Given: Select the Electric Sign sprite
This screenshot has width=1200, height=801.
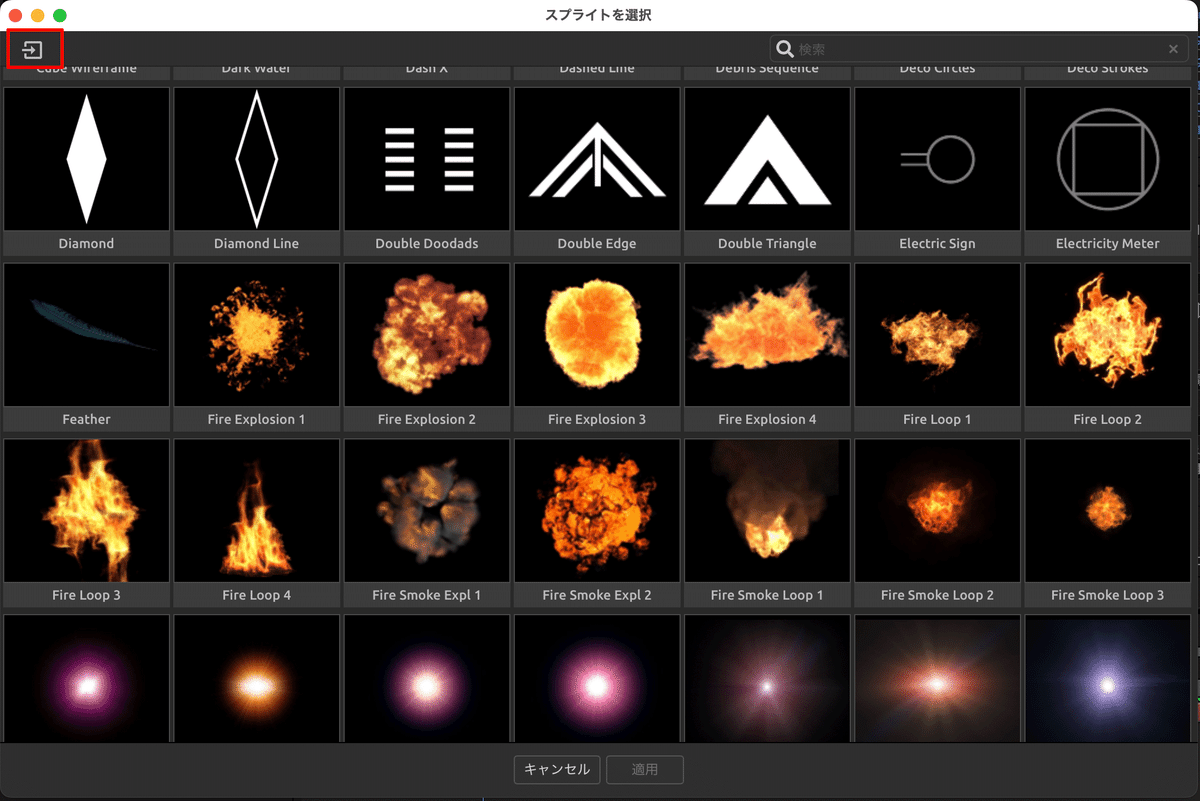Looking at the screenshot, I should (x=937, y=158).
